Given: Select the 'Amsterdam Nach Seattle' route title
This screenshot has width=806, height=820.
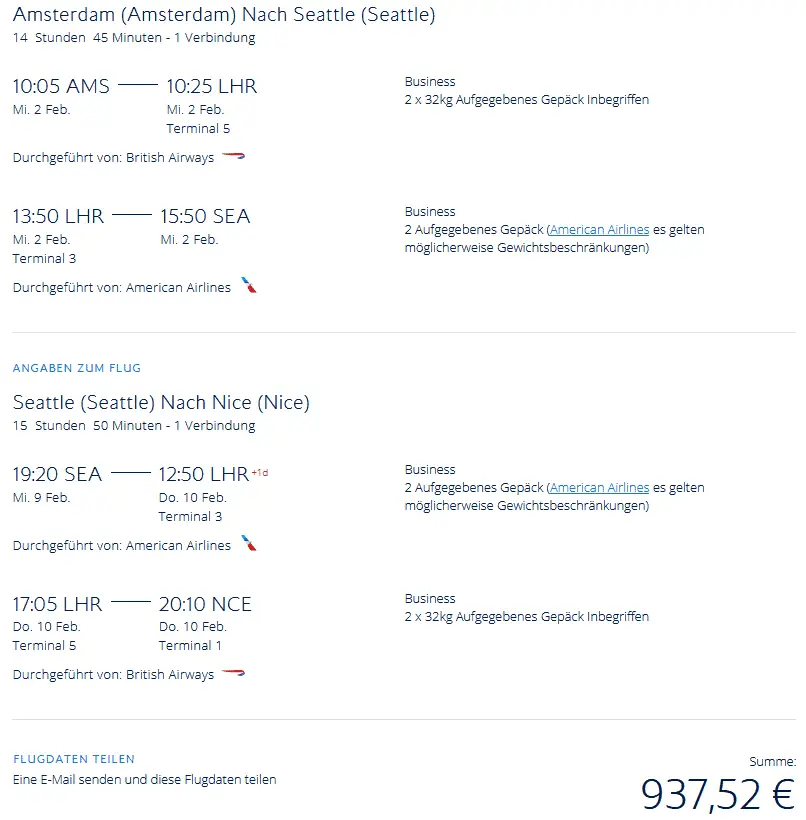Looking at the screenshot, I should [224, 16].
